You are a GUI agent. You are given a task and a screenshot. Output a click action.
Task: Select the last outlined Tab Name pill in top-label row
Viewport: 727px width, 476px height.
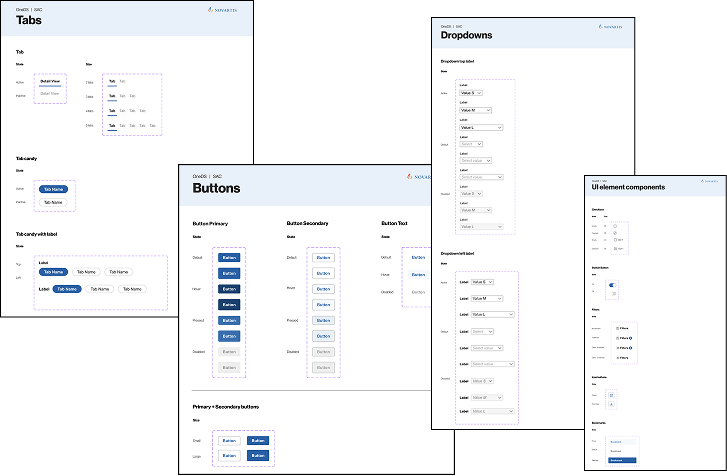coord(119,272)
